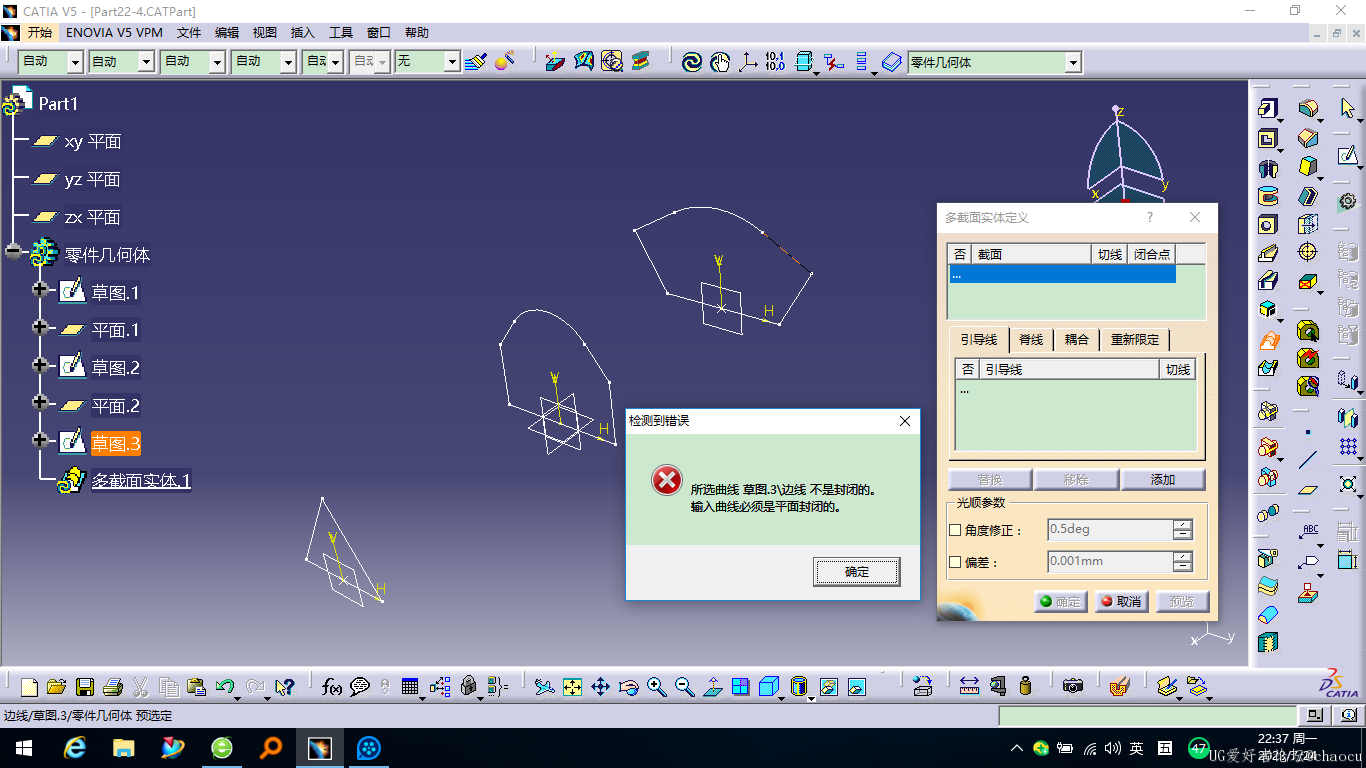The height and width of the screenshot is (768, 1366).
Task: Select the highlighted section row
Action: tap(1062, 274)
